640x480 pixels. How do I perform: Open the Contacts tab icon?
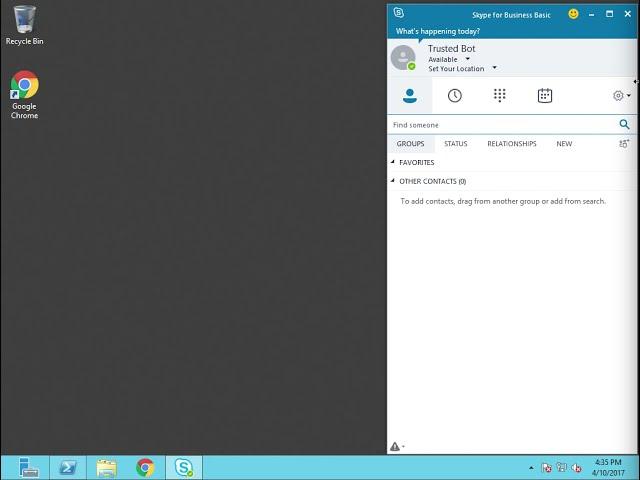(409, 96)
